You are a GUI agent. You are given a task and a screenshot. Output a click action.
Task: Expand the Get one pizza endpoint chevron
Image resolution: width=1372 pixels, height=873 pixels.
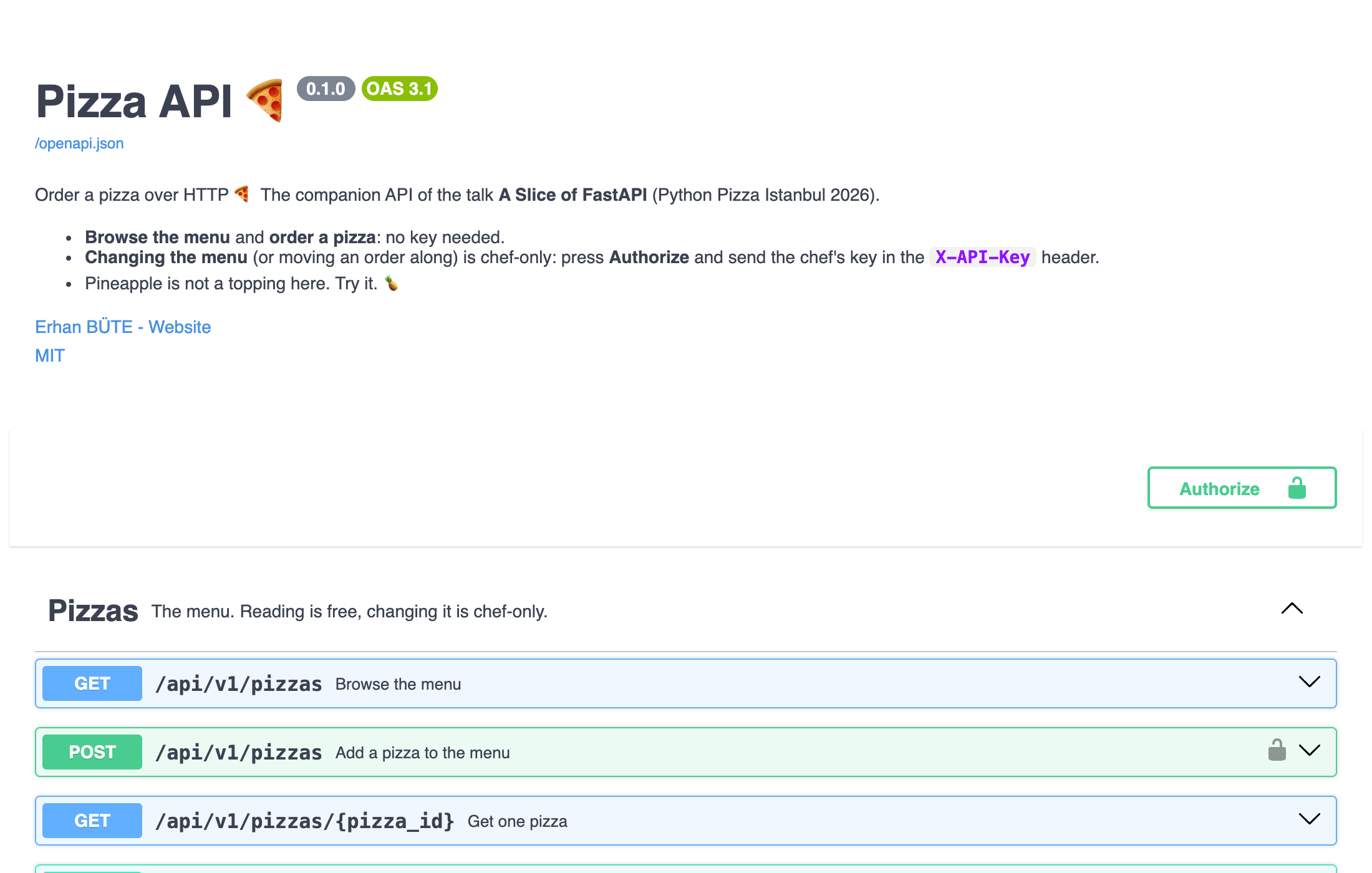tap(1309, 819)
